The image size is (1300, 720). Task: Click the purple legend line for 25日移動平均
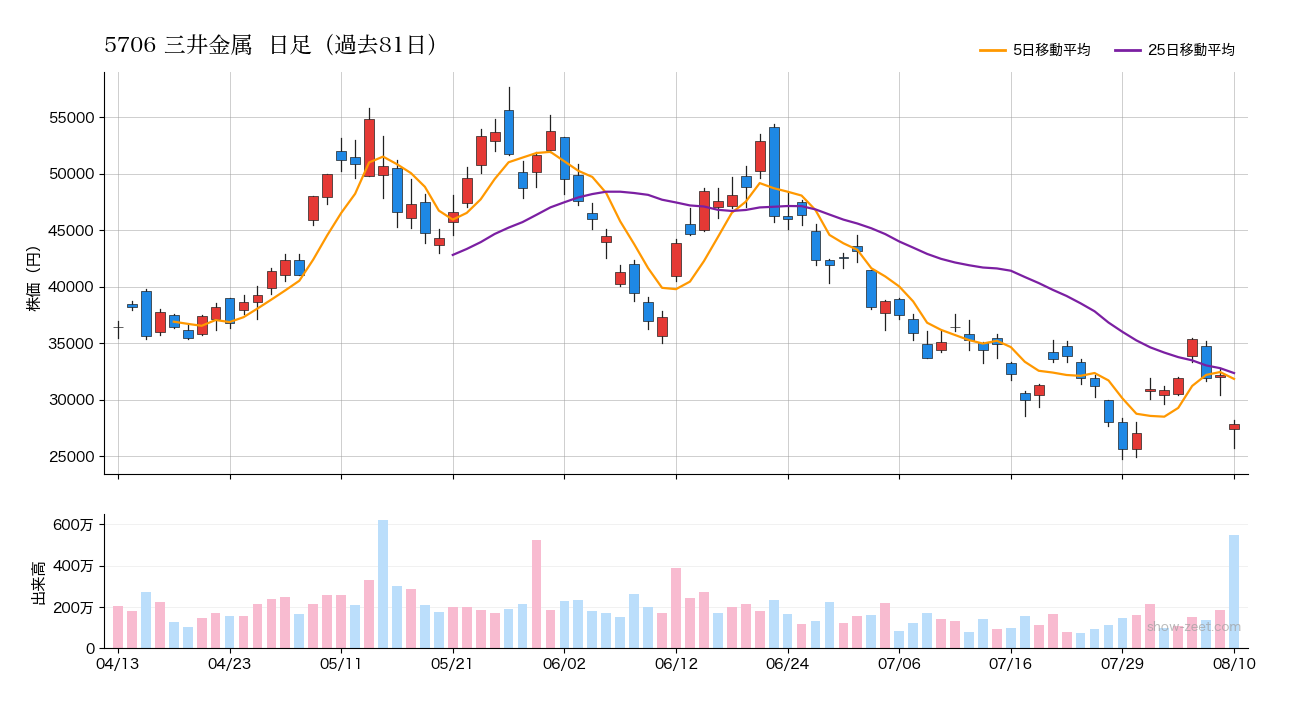click(x=1128, y=50)
